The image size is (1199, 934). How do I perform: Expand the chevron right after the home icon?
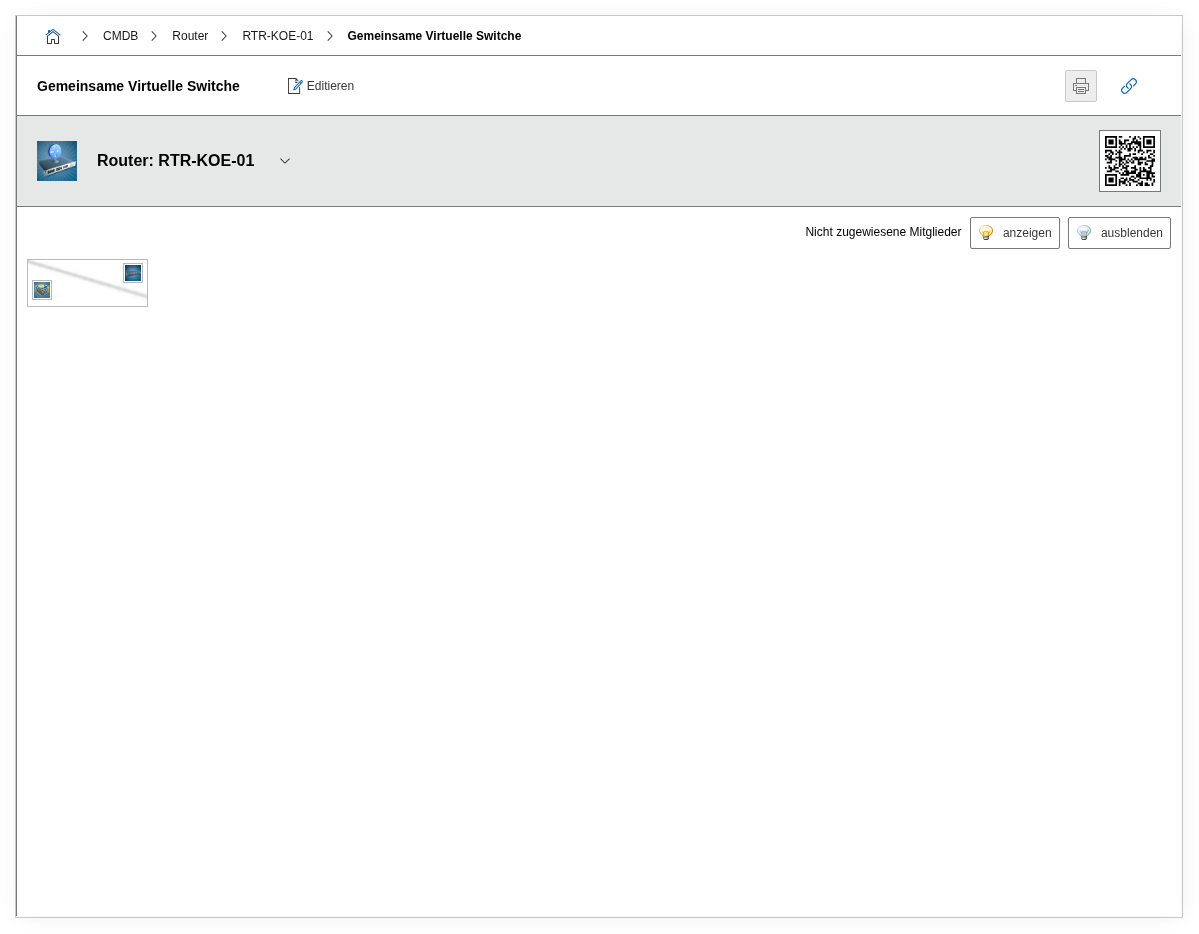pos(85,36)
